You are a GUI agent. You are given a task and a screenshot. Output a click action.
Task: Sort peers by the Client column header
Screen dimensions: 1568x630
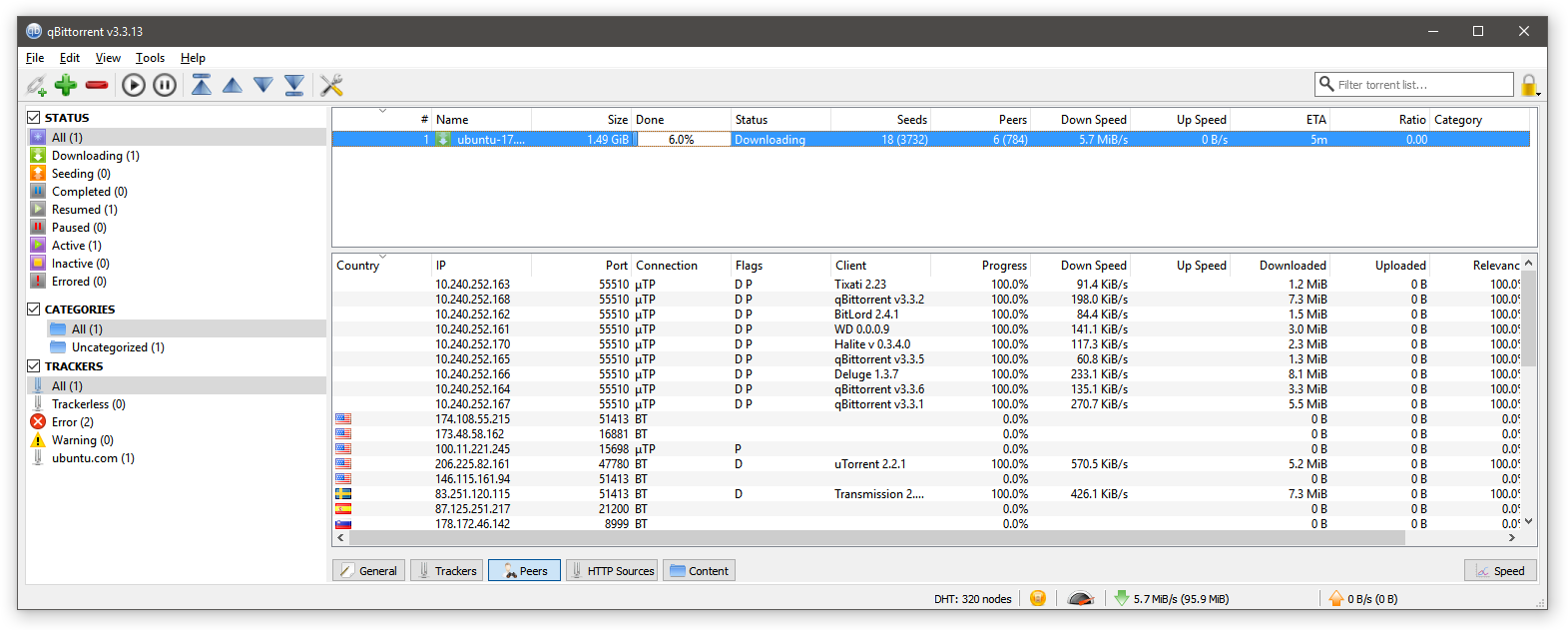coord(880,265)
